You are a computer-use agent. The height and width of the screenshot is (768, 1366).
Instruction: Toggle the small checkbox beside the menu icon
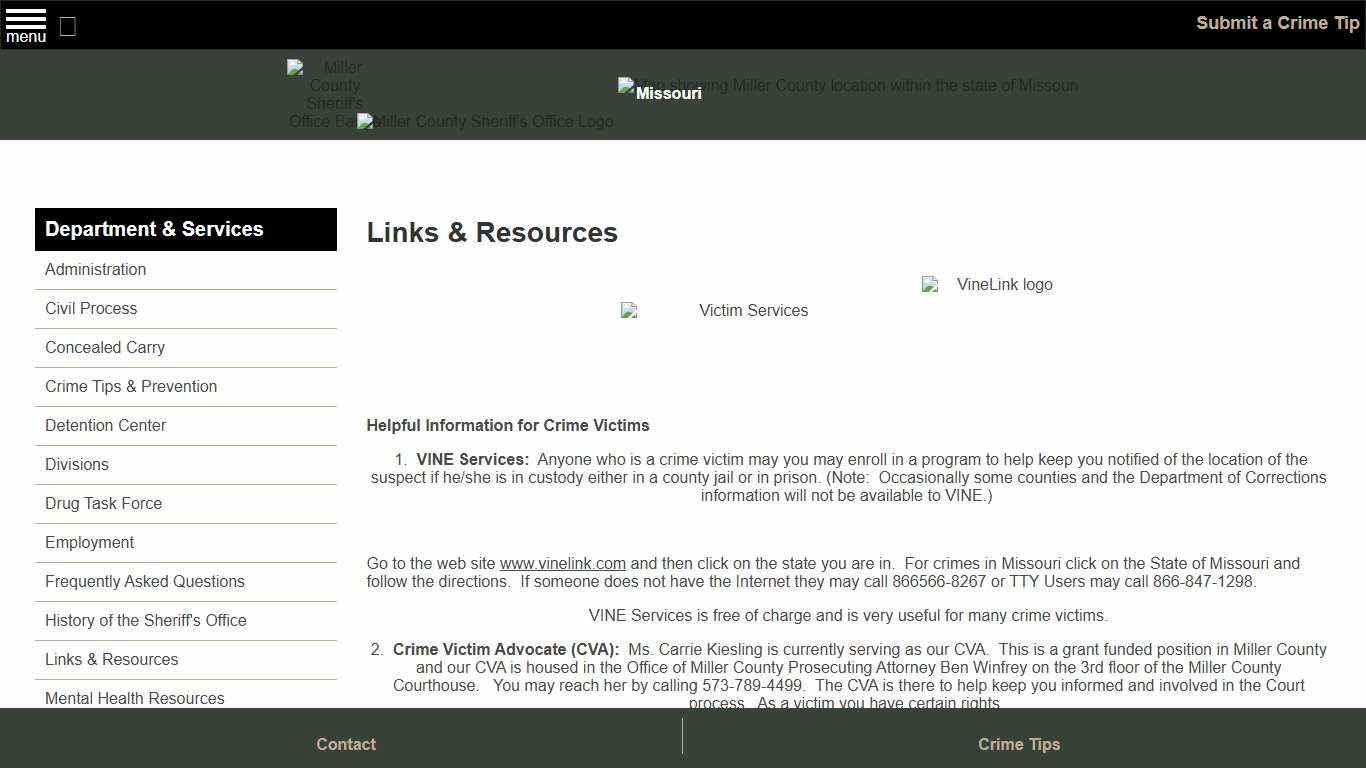pos(67,27)
